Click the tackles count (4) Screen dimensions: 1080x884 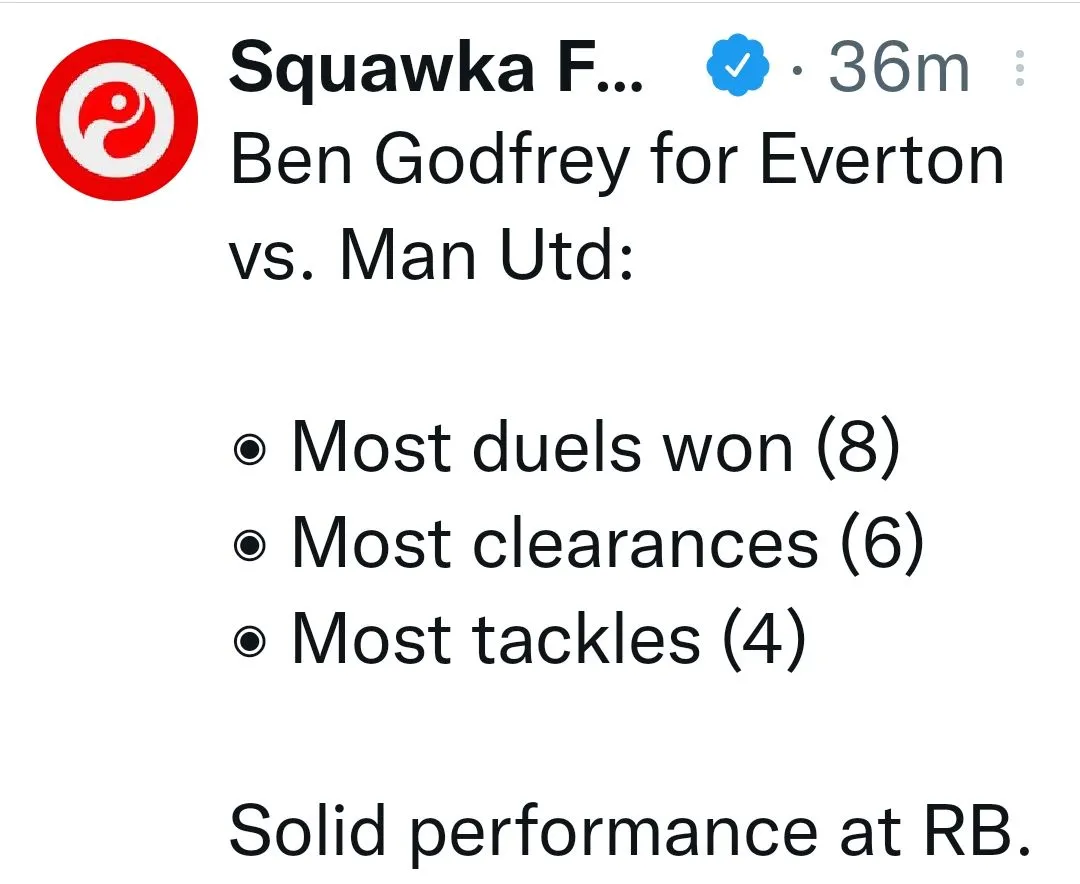click(x=763, y=639)
